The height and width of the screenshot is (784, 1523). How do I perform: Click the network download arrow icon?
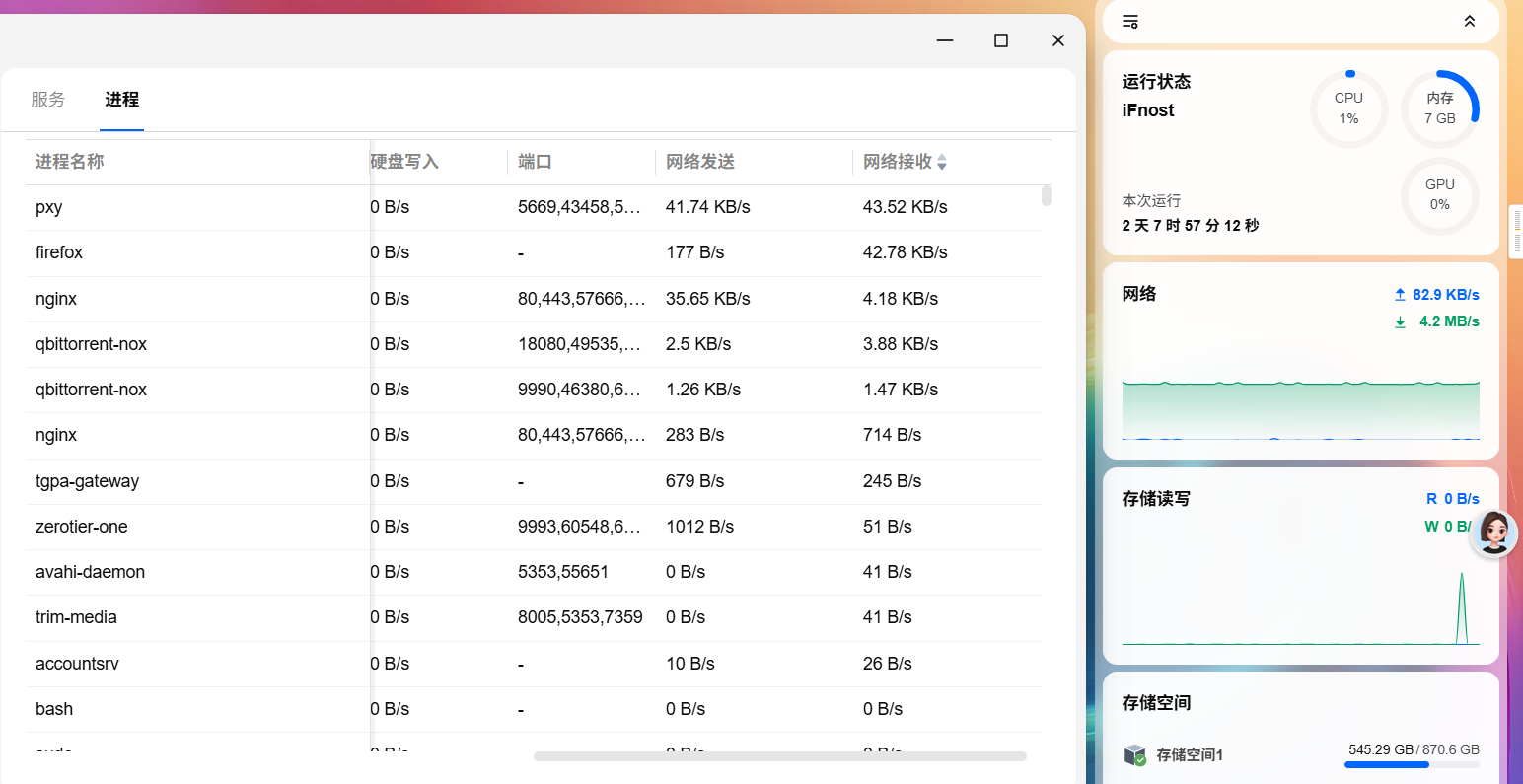click(1400, 321)
